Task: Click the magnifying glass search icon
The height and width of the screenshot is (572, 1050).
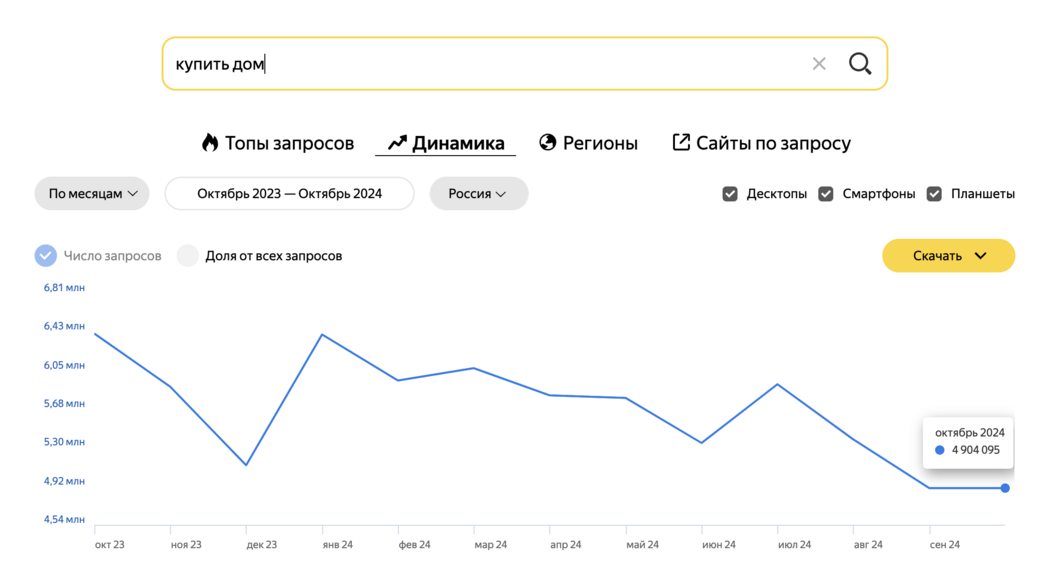Action: 860,64
